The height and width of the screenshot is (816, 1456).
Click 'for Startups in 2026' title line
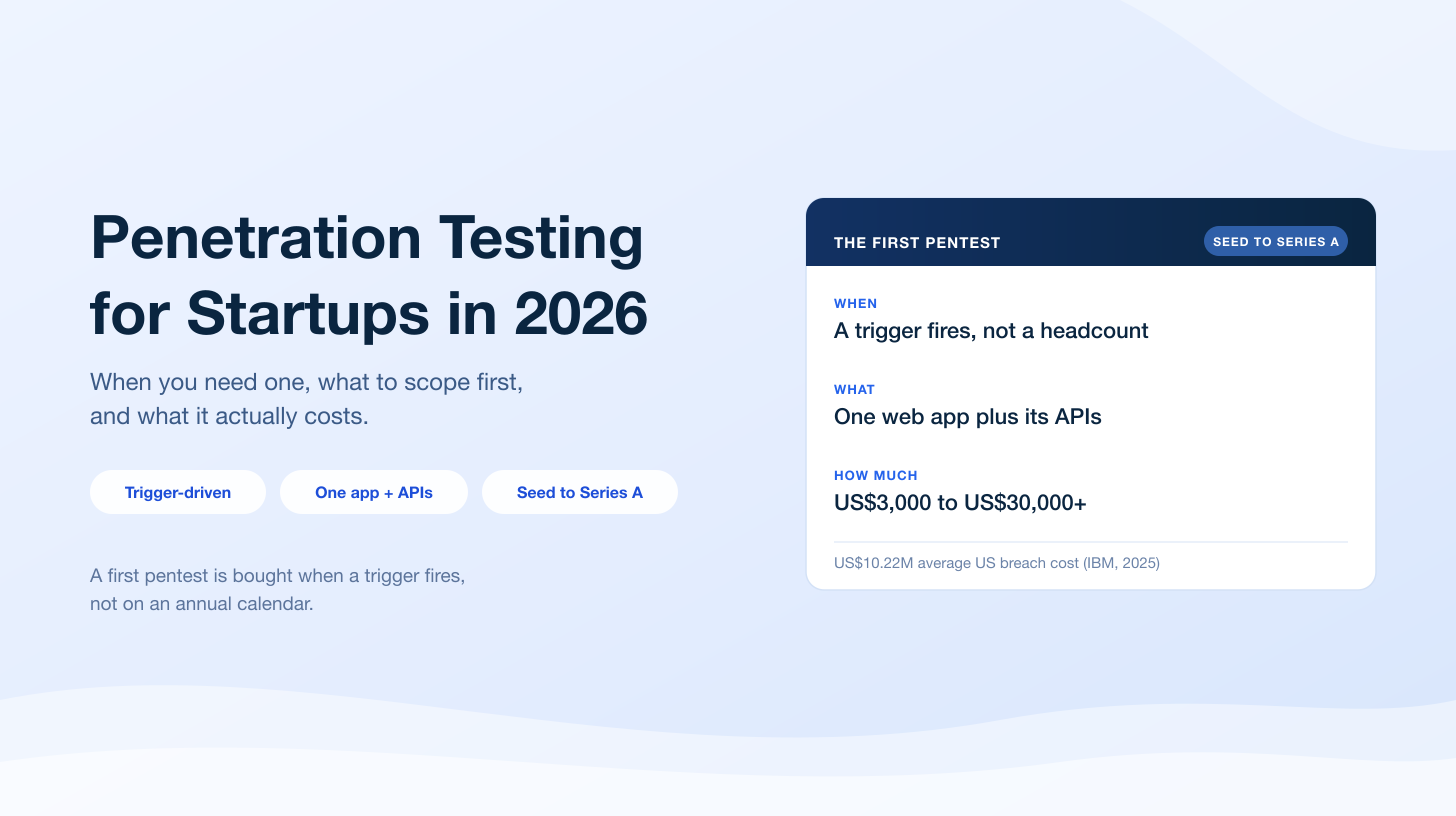coord(369,314)
